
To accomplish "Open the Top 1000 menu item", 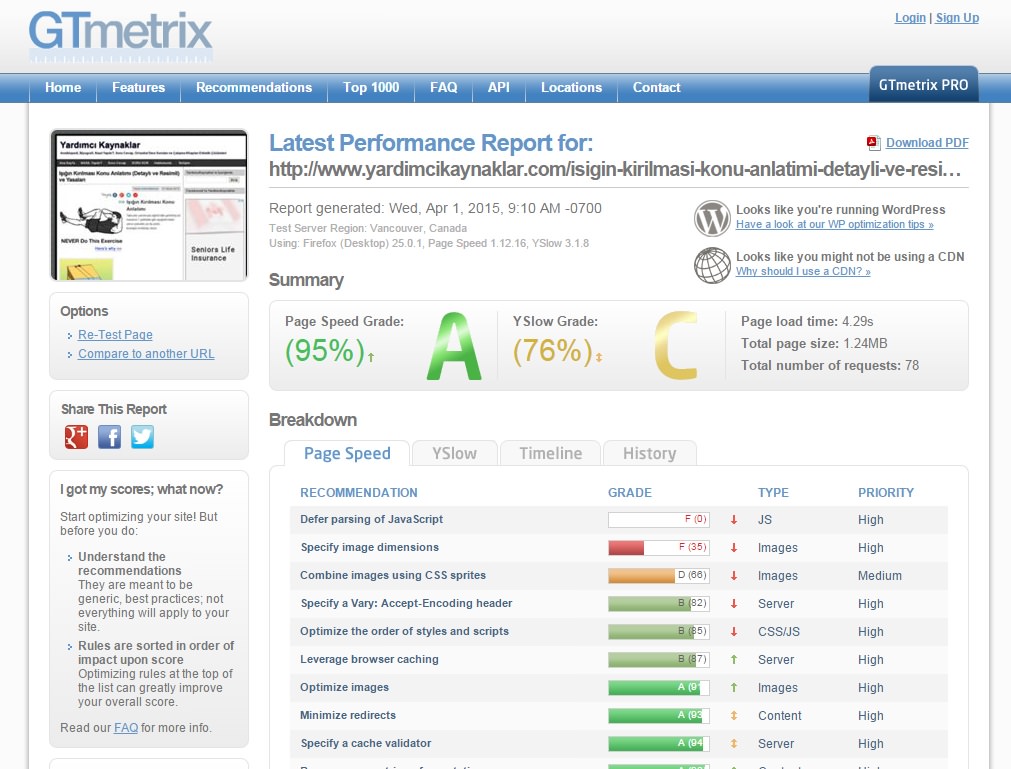I will point(371,87).
